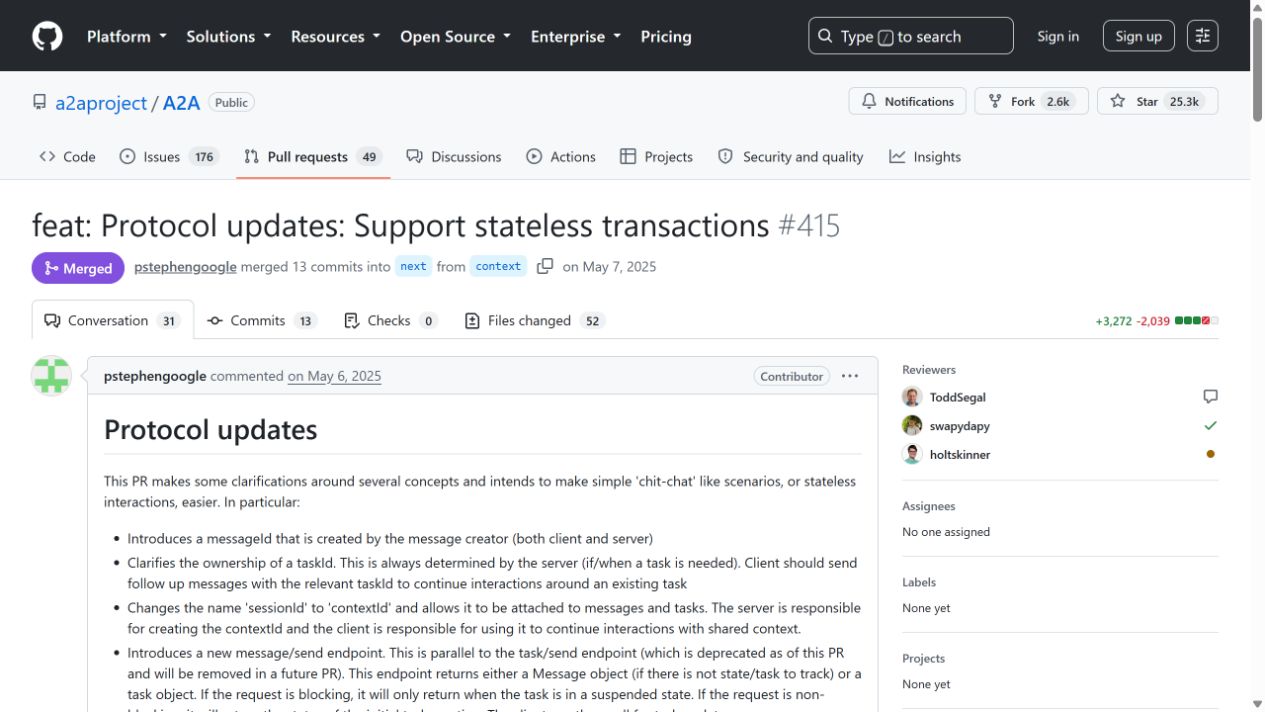
Task: Open the Discussions tab
Action: click(454, 157)
